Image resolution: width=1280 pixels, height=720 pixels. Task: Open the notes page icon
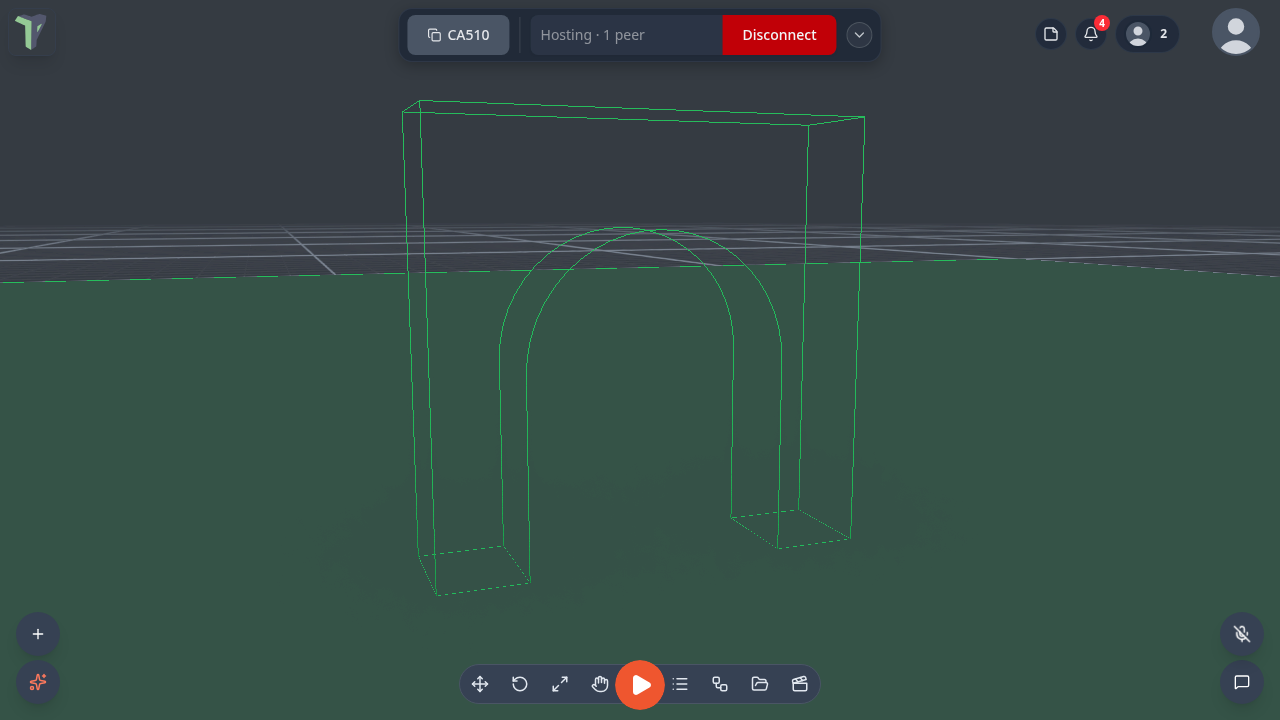tap(1051, 34)
